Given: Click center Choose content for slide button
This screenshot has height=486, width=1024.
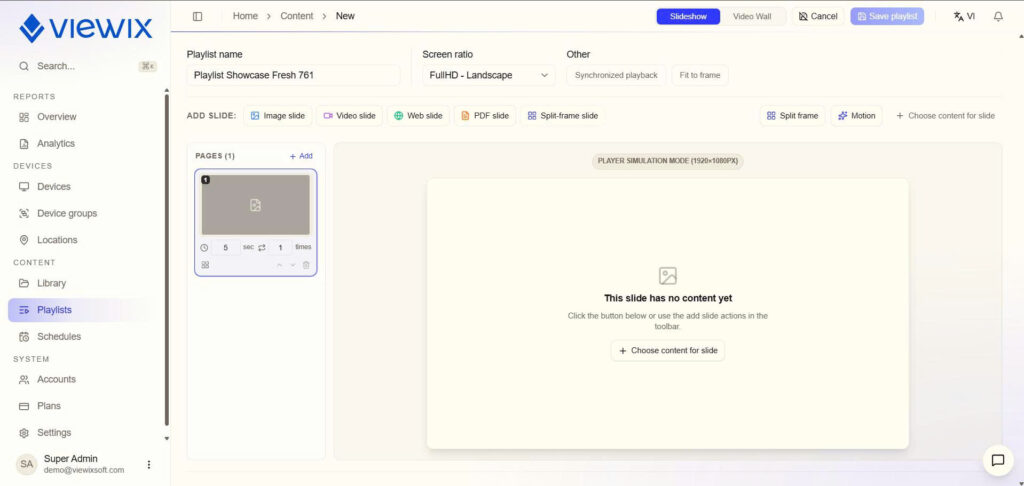Looking at the screenshot, I should (667, 351).
